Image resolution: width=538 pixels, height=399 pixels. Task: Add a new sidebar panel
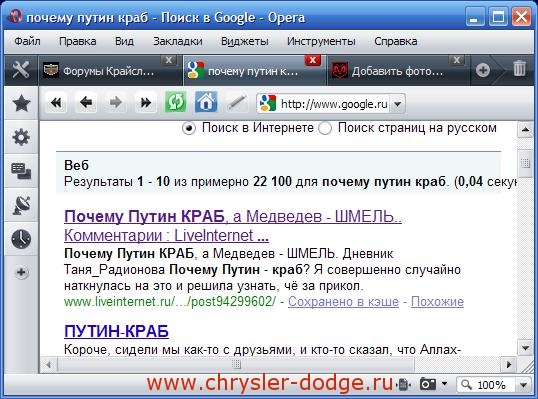(x=21, y=272)
